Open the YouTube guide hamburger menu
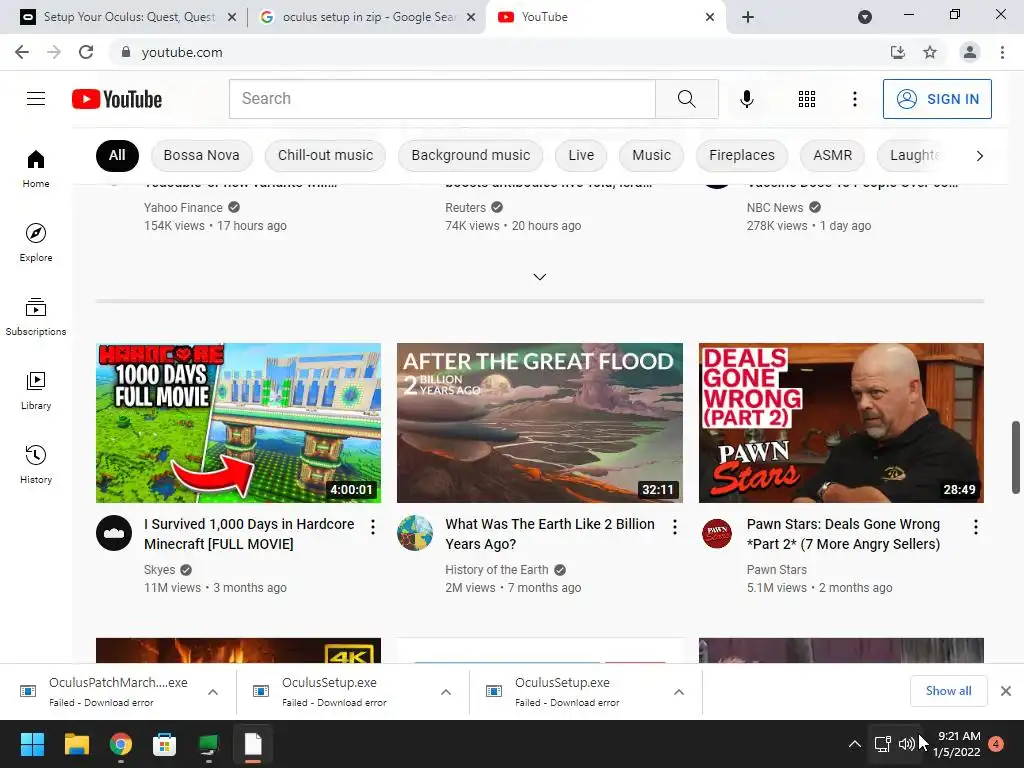This screenshot has height=768, width=1024. [36, 99]
